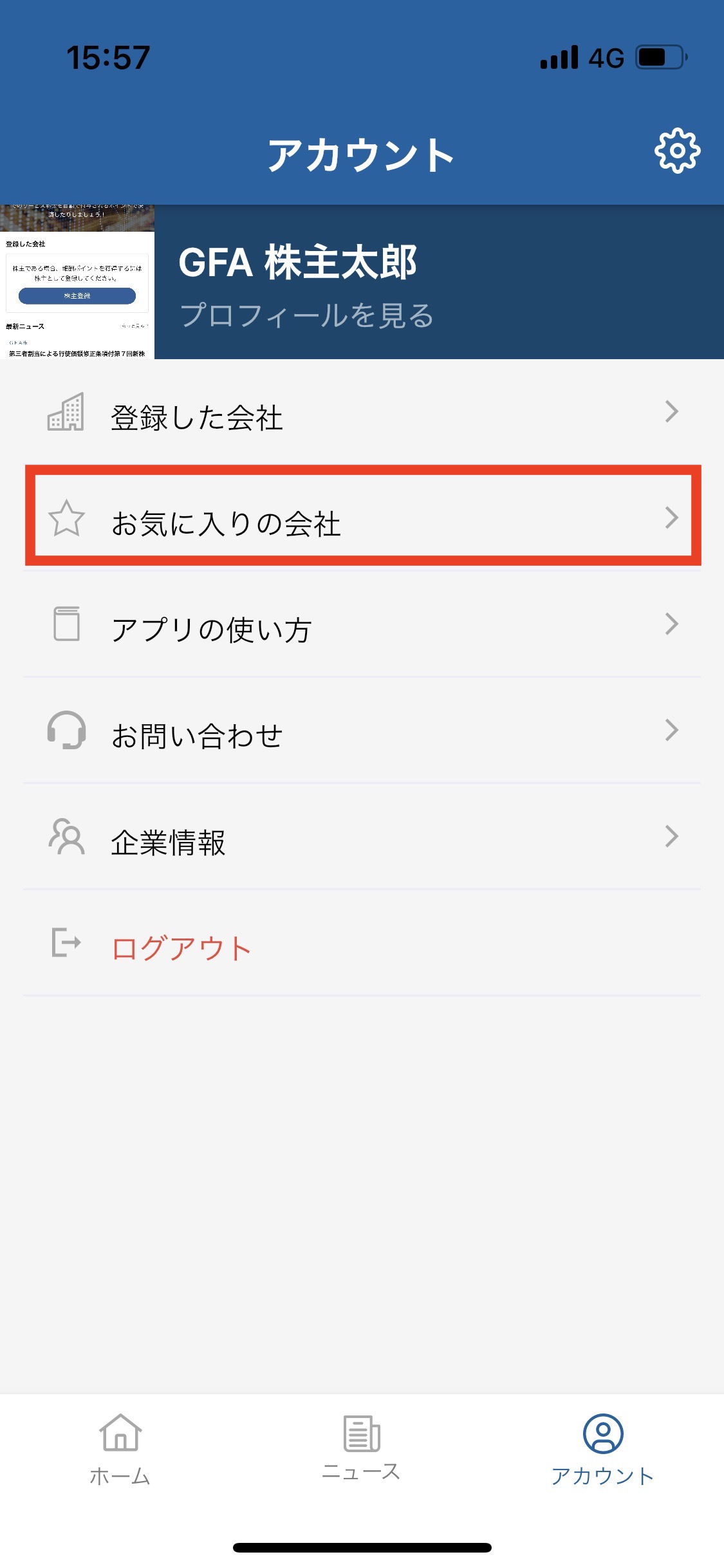
Task: Tap the star icon for favorite companies
Action: click(66, 518)
